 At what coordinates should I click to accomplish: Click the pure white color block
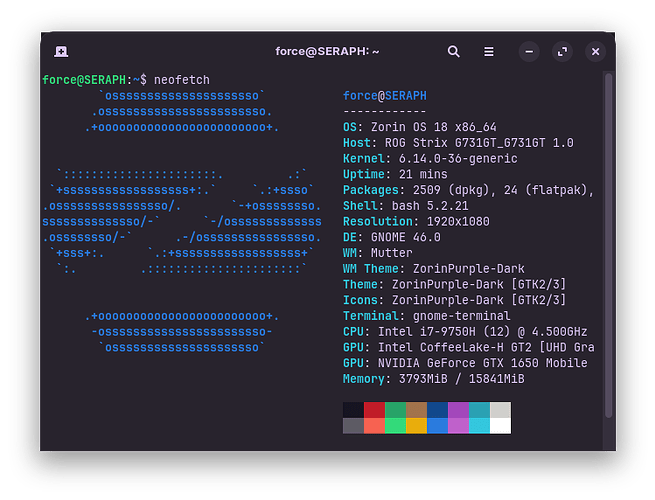(x=500, y=426)
